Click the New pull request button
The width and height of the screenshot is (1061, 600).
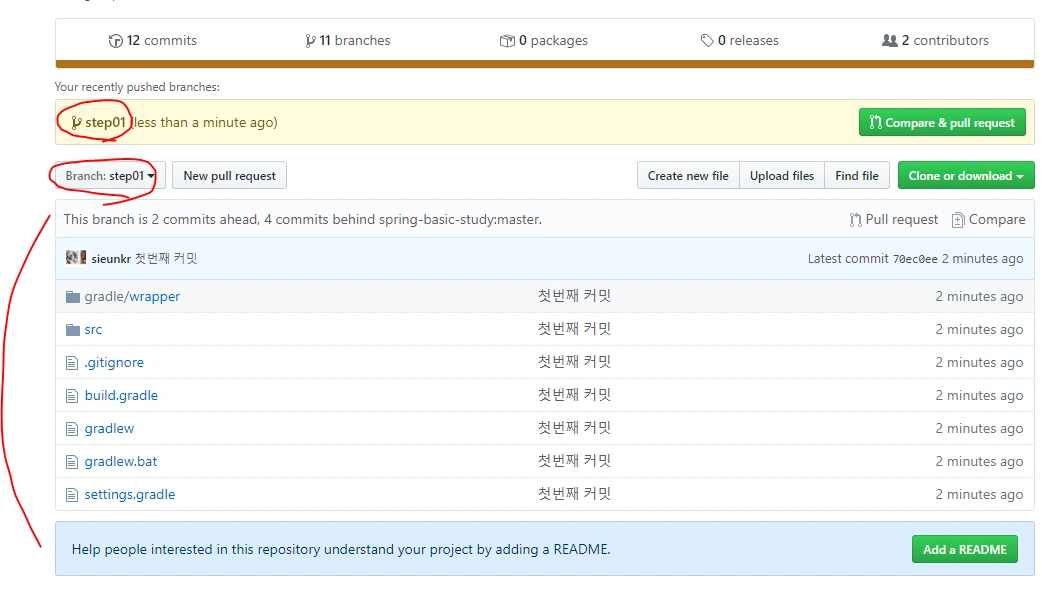click(x=229, y=176)
